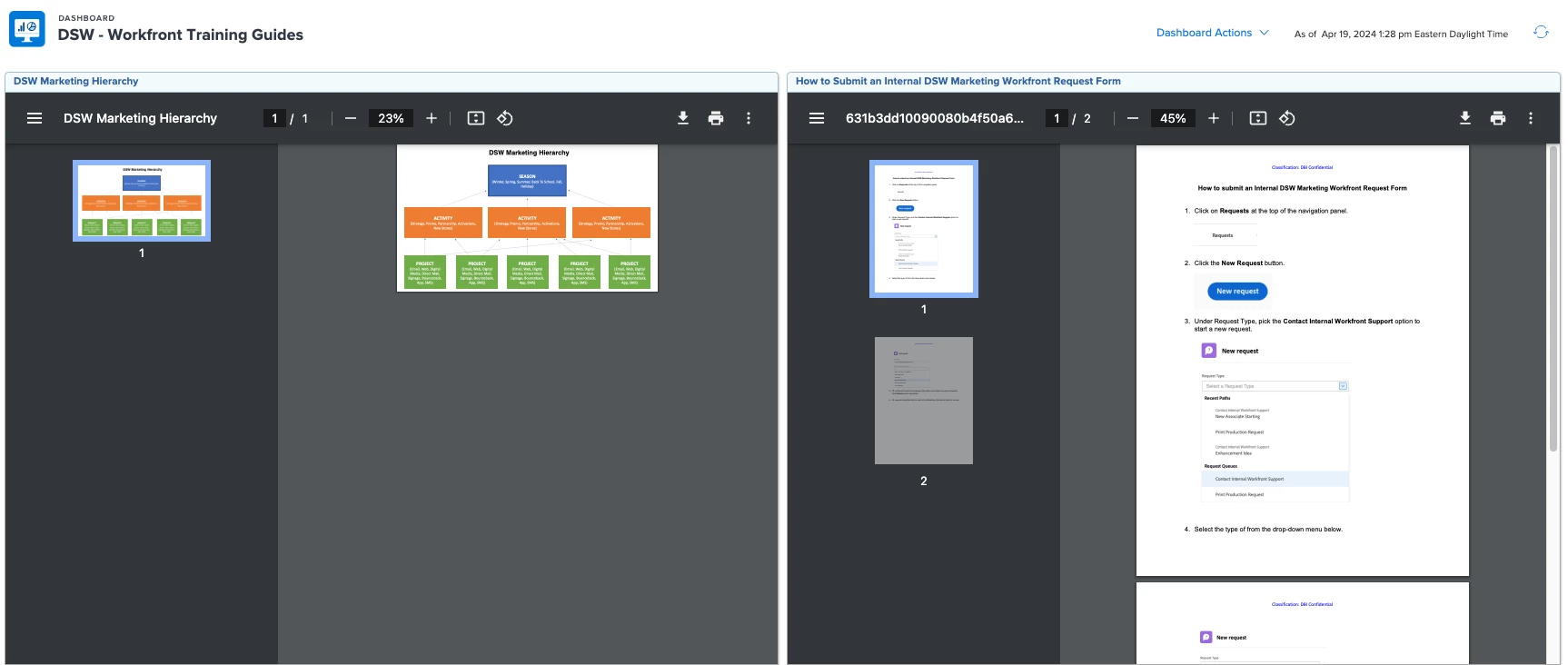This screenshot has height=665, width=1568.
Task: Click Contact Internal Workfront Support highlighted option
Action: pos(1275,479)
